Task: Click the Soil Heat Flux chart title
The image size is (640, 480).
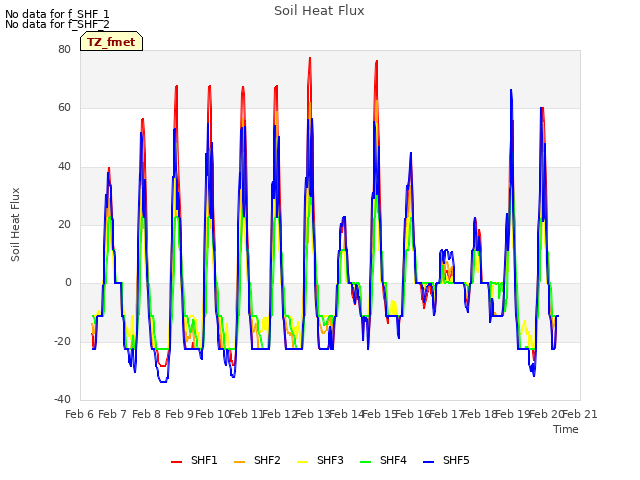Action: pos(319,11)
